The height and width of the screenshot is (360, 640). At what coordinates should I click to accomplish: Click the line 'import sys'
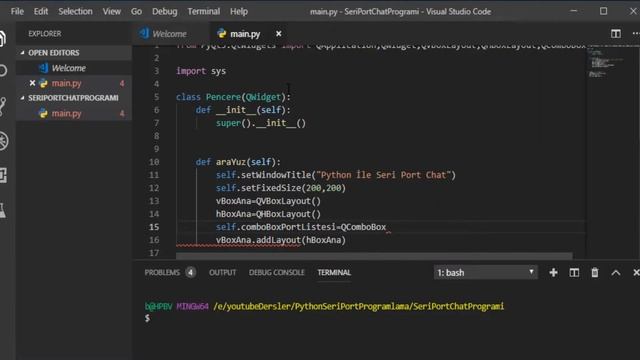[x=201, y=71]
